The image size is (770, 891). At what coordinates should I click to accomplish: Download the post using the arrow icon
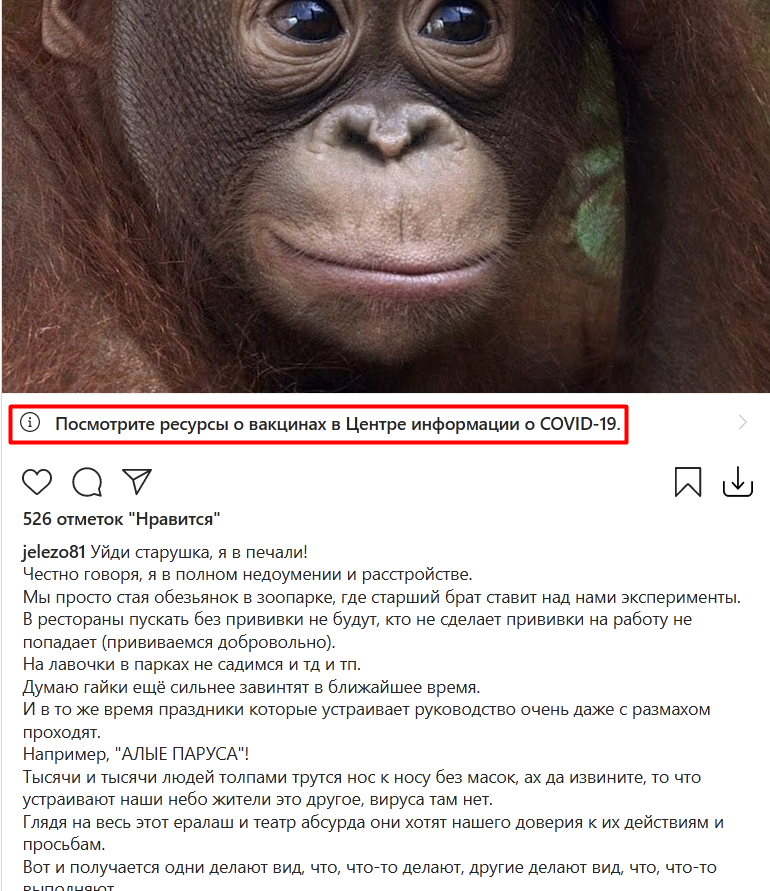click(738, 482)
